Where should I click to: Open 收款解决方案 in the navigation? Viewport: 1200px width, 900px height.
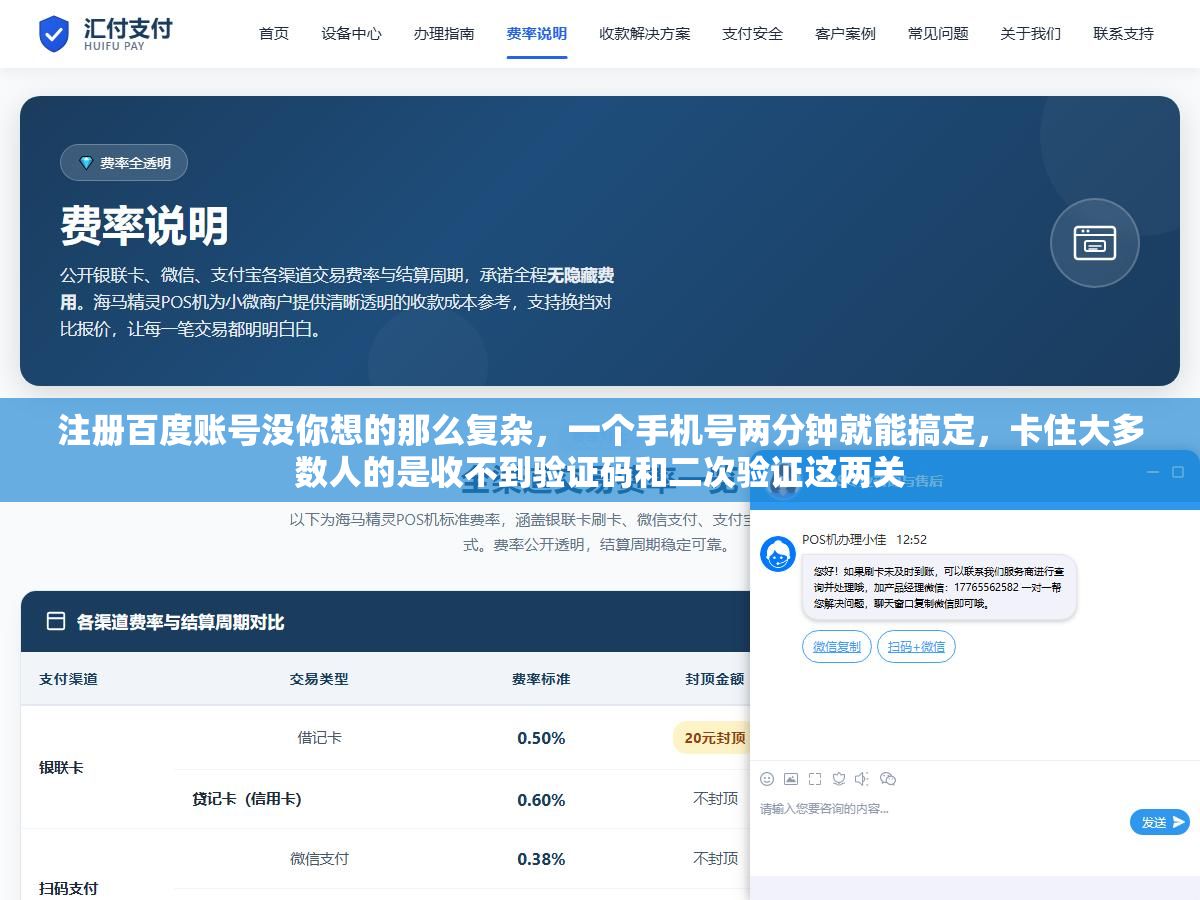645,33
